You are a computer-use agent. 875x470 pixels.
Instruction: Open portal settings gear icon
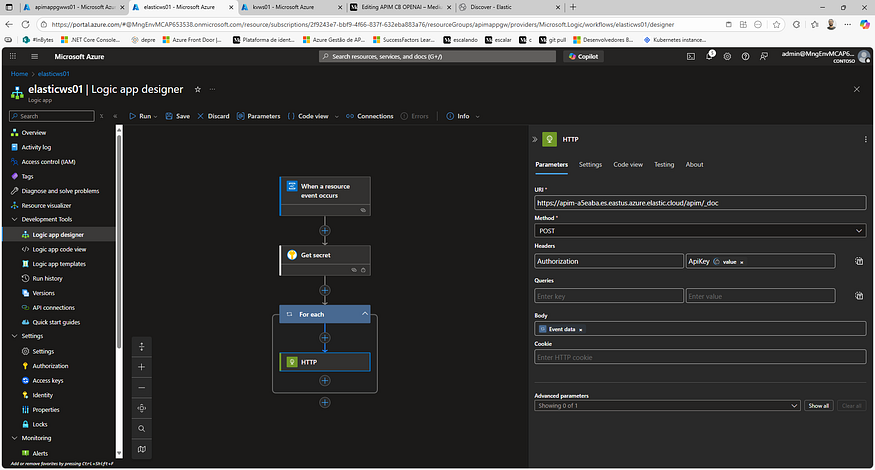727,56
